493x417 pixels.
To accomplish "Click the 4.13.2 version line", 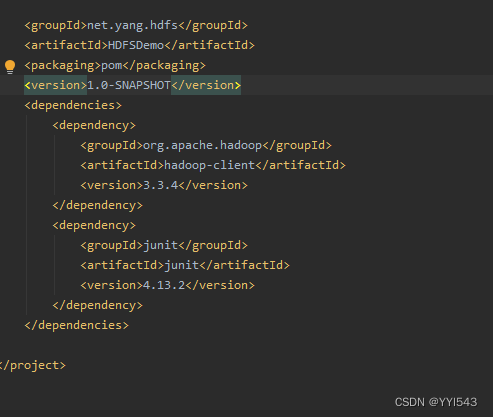I will (167, 285).
